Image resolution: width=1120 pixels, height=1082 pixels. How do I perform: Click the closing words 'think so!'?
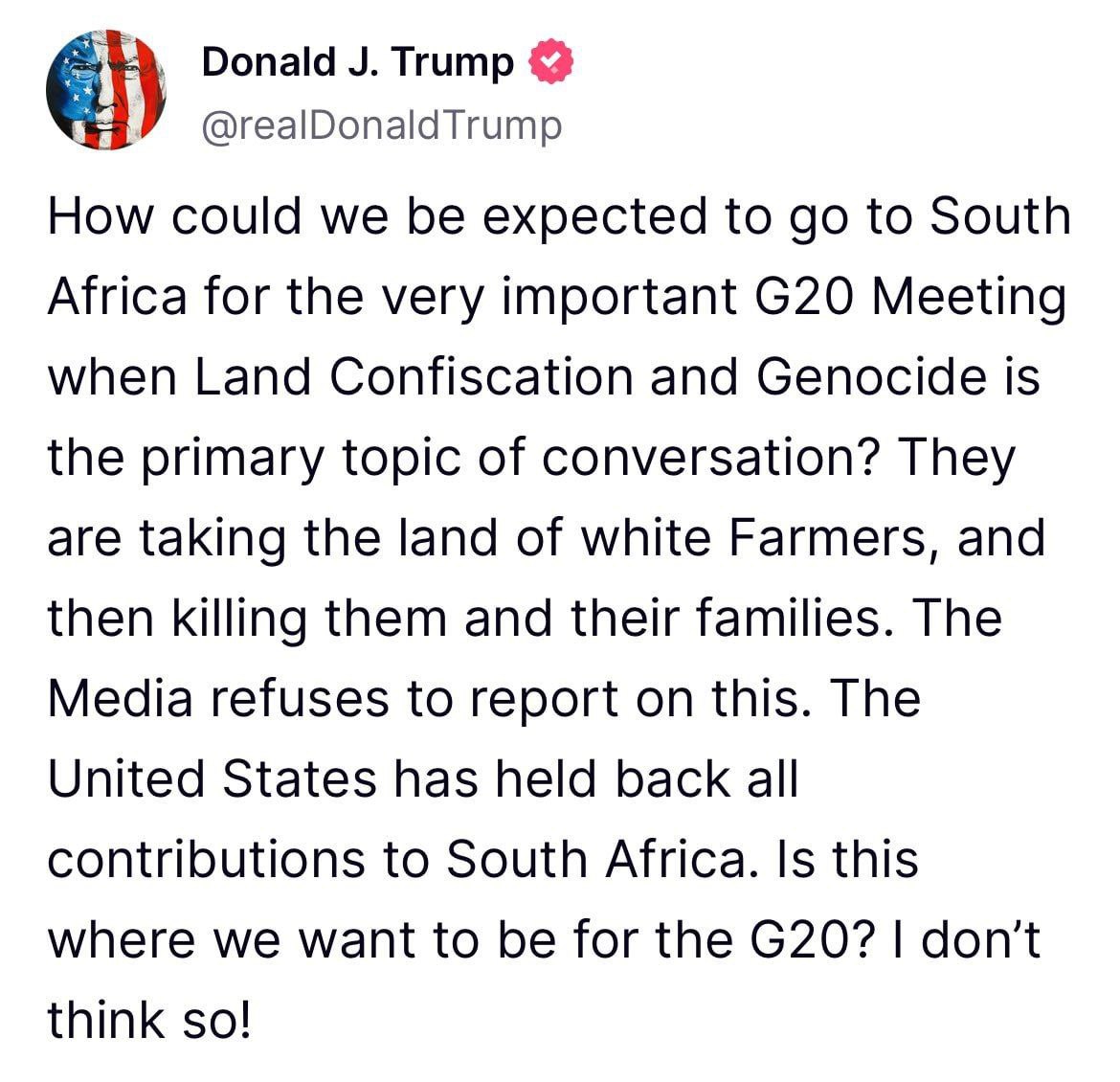tap(150, 1020)
